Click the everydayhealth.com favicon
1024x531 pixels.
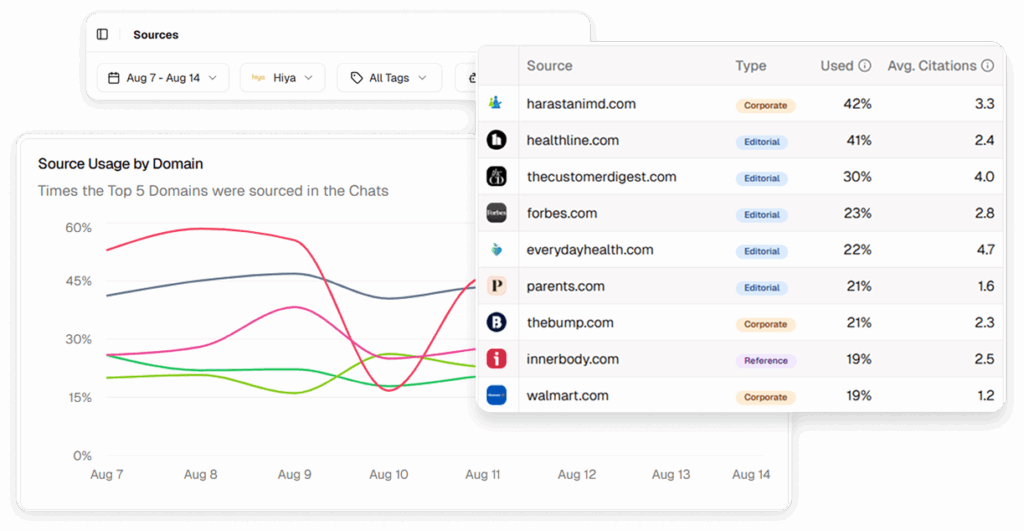(496, 249)
